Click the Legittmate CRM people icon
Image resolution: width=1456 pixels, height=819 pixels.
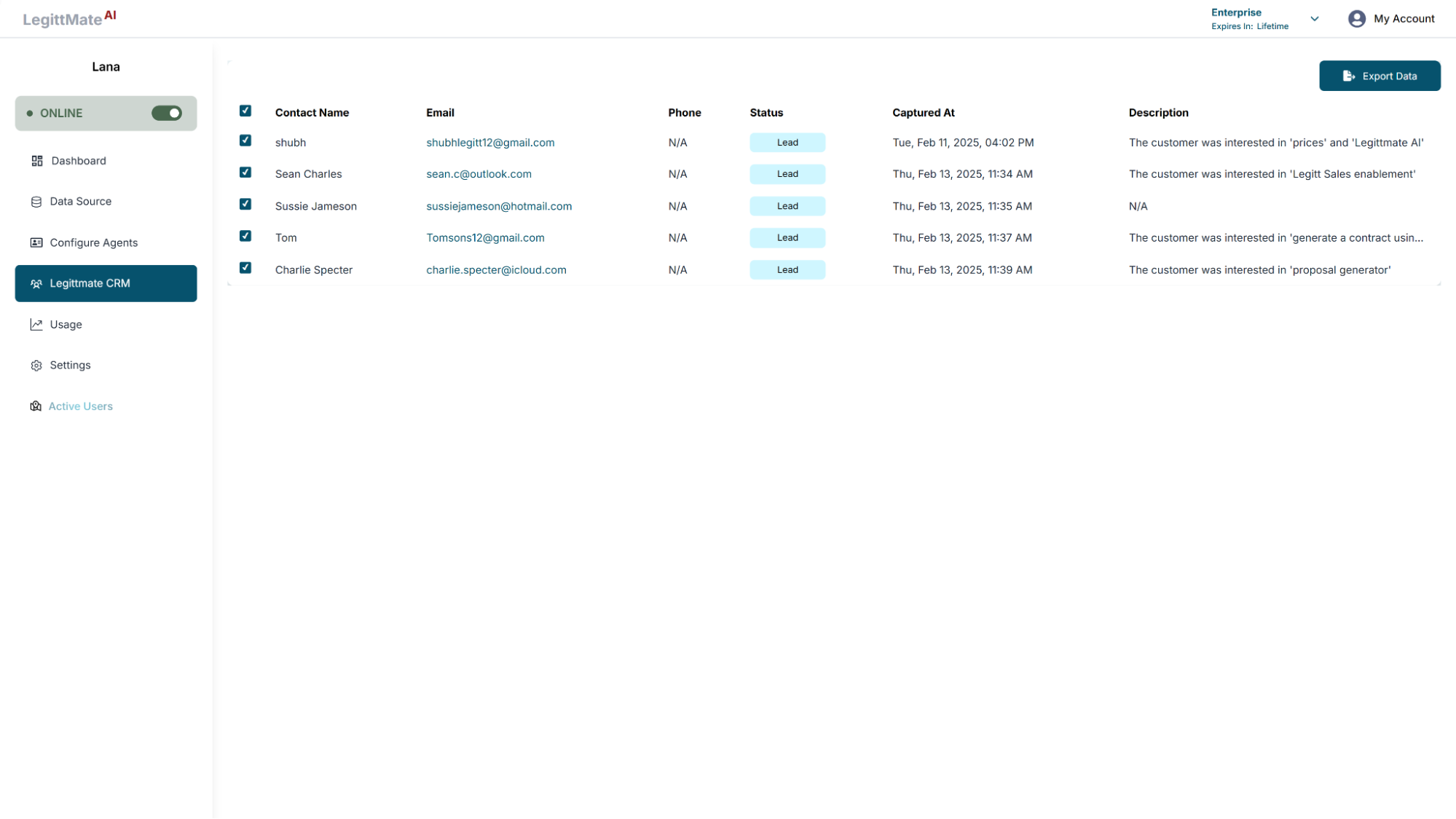click(36, 284)
